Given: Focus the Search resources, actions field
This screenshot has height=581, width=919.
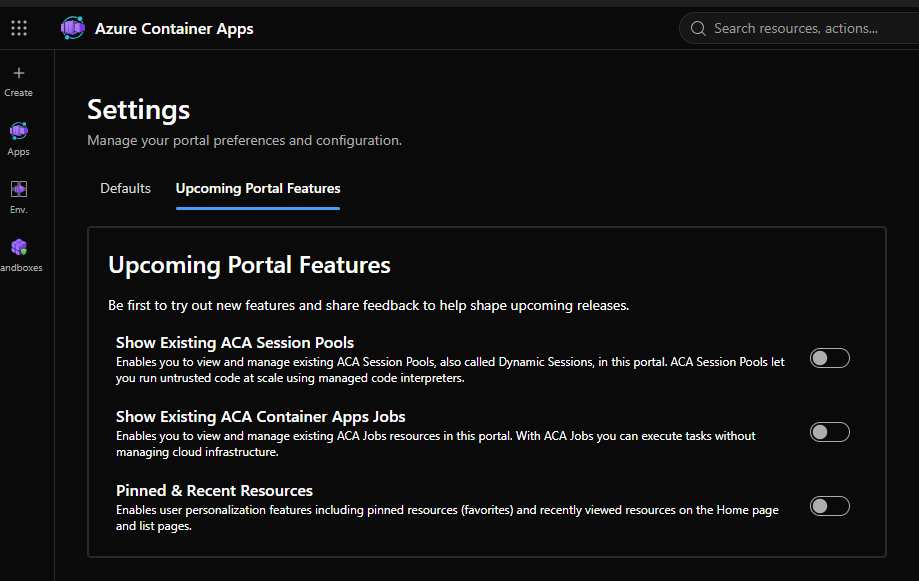Looking at the screenshot, I should click(799, 28).
